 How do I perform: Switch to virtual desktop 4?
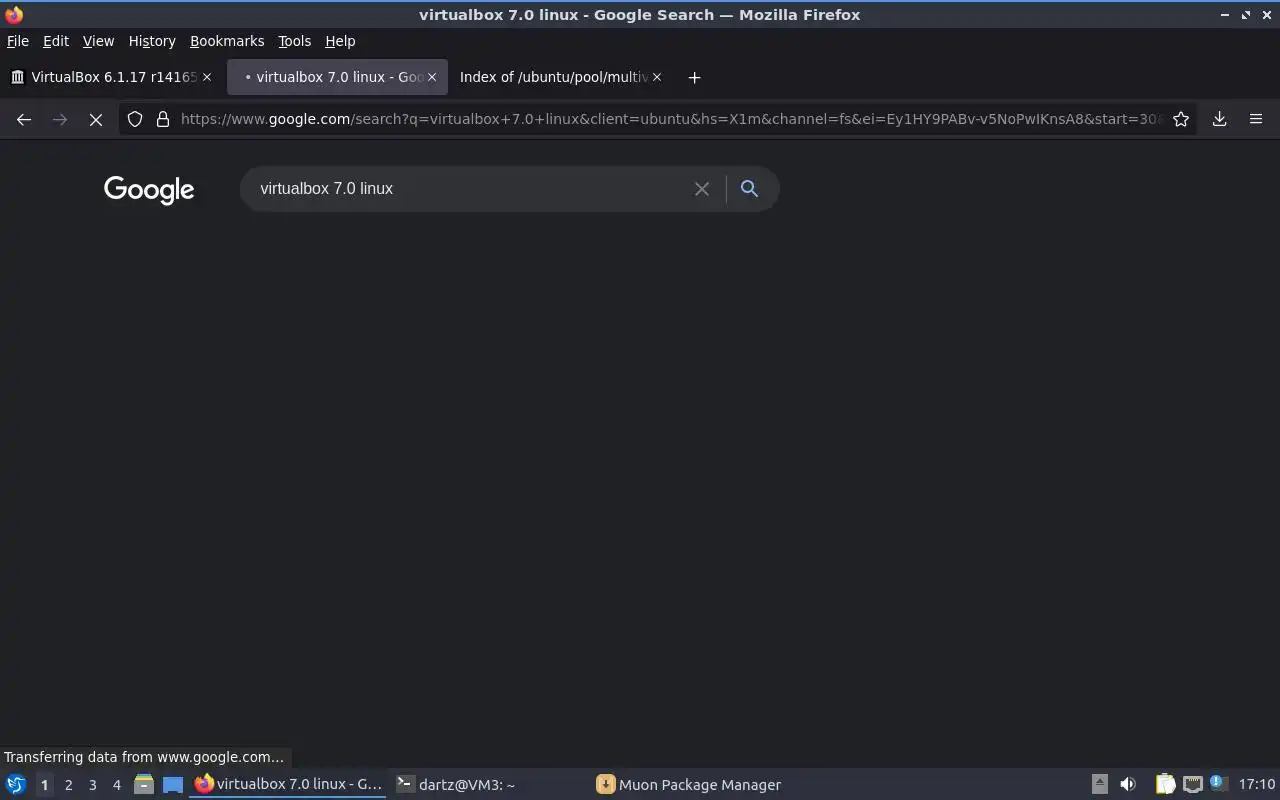pyautogui.click(x=116, y=785)
